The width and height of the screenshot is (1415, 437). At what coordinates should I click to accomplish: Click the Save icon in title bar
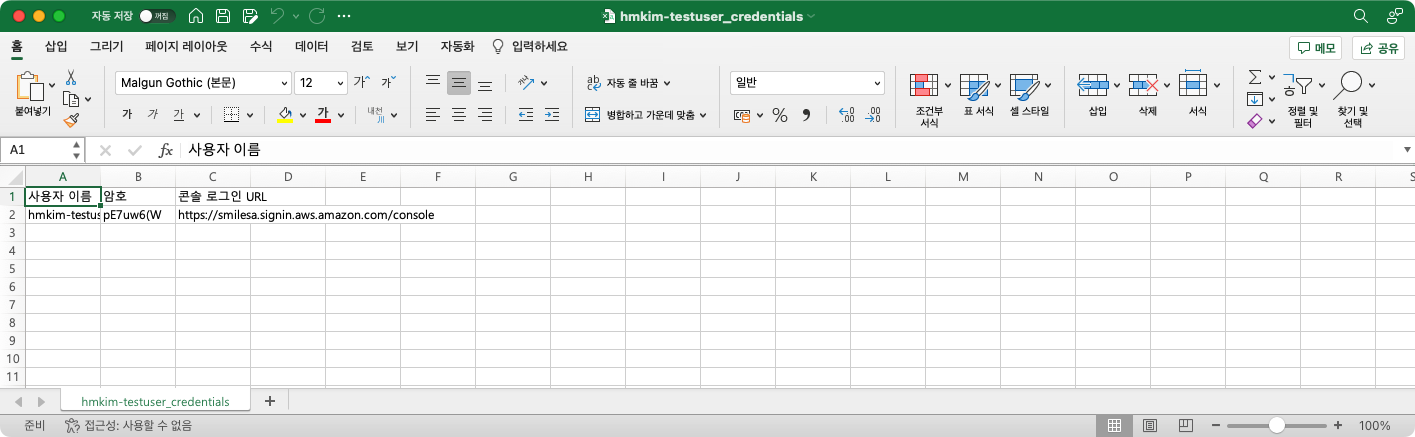tap(223, 17)
